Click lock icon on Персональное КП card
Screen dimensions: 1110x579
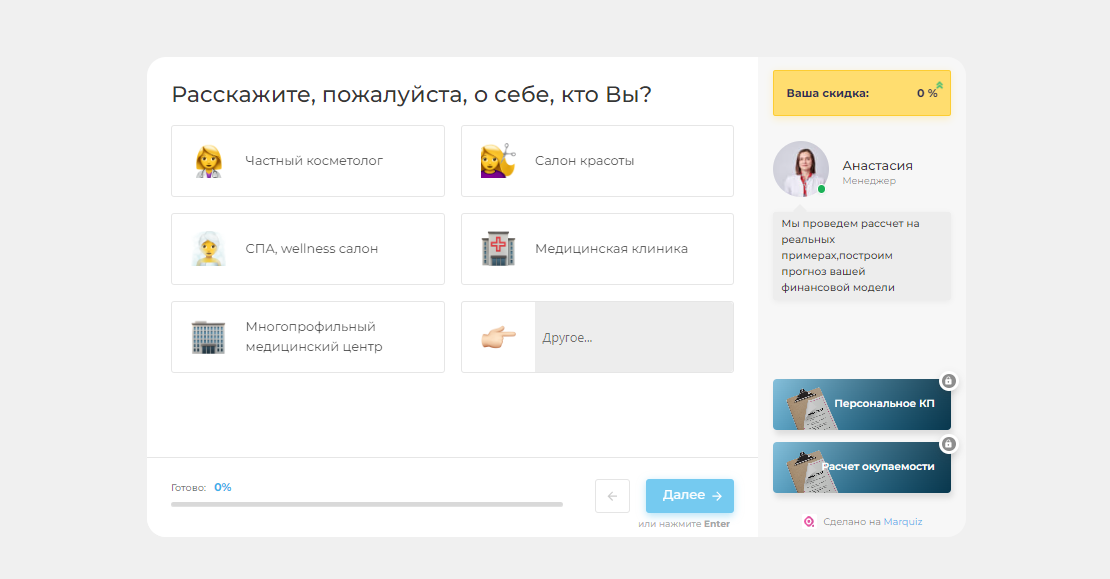[x=948, y=382]
